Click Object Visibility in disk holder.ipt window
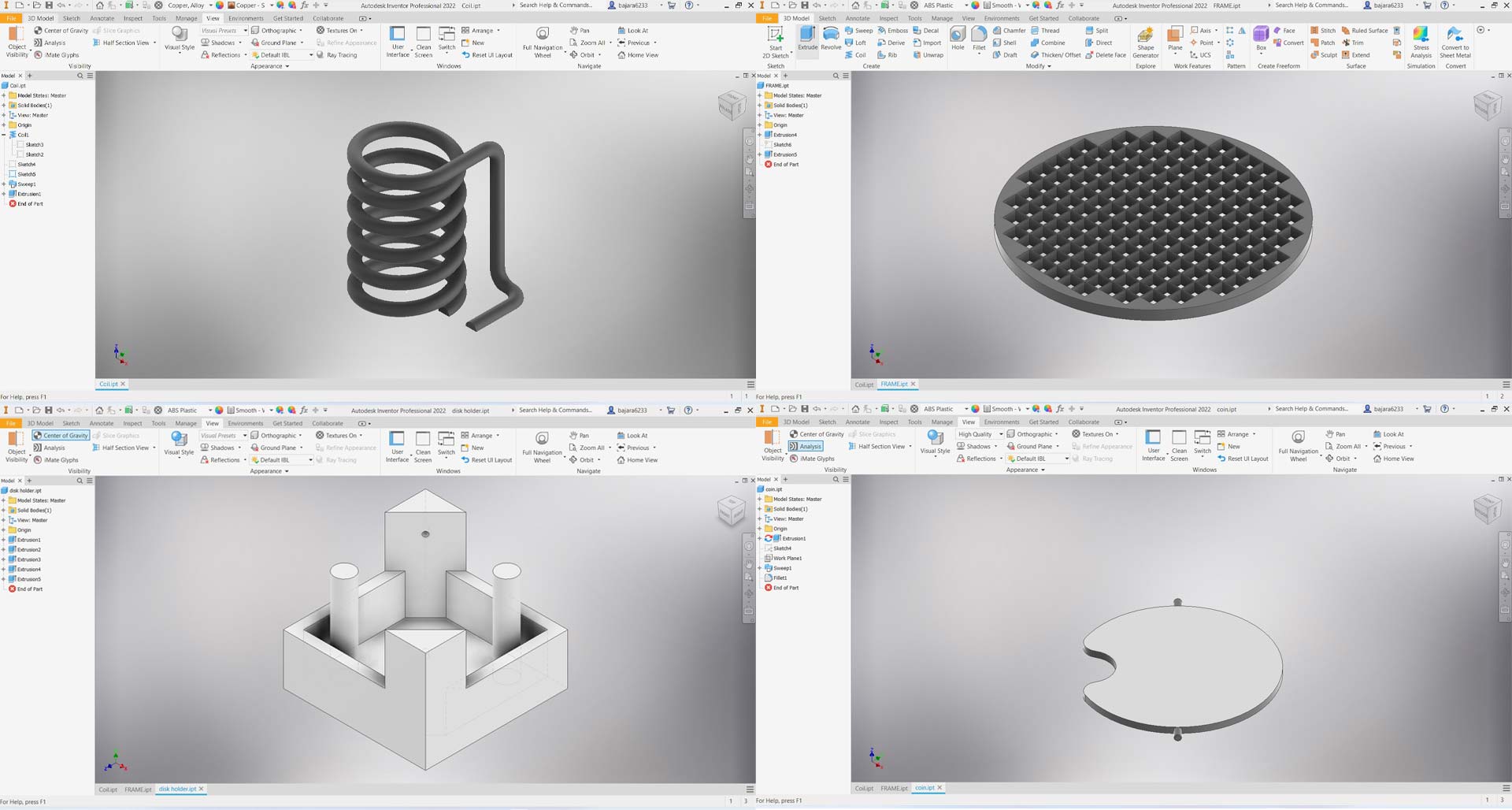1512x810 pixels. pos(17,448)
